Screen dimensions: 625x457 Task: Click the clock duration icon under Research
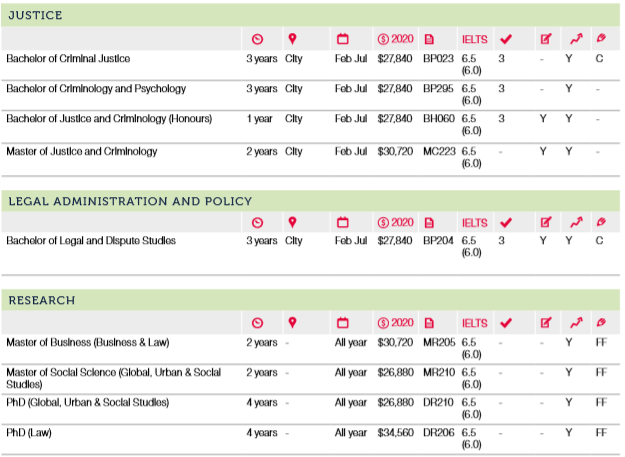tap(257, 323)
